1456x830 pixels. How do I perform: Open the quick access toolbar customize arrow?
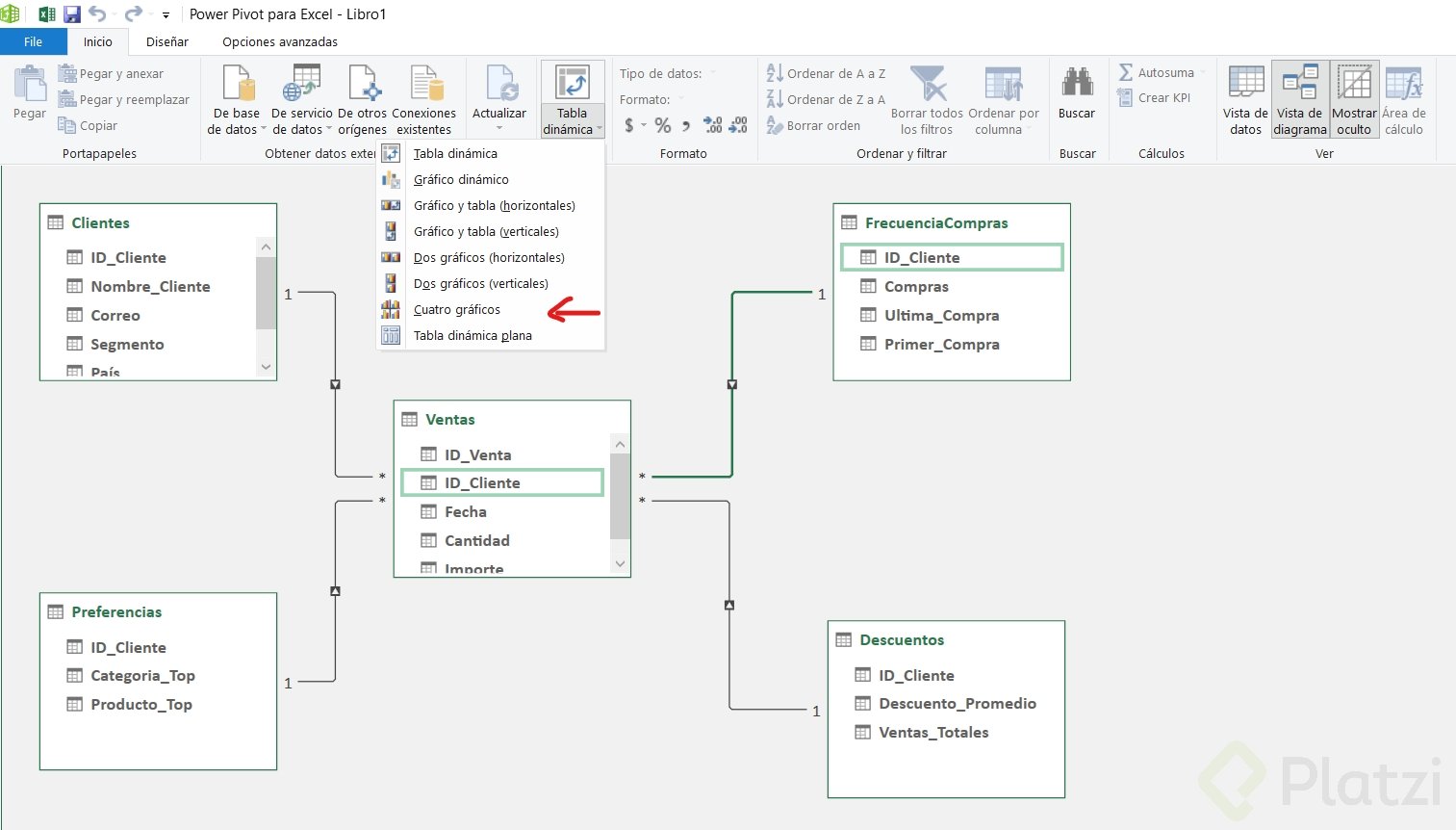(x=166, y=15)
